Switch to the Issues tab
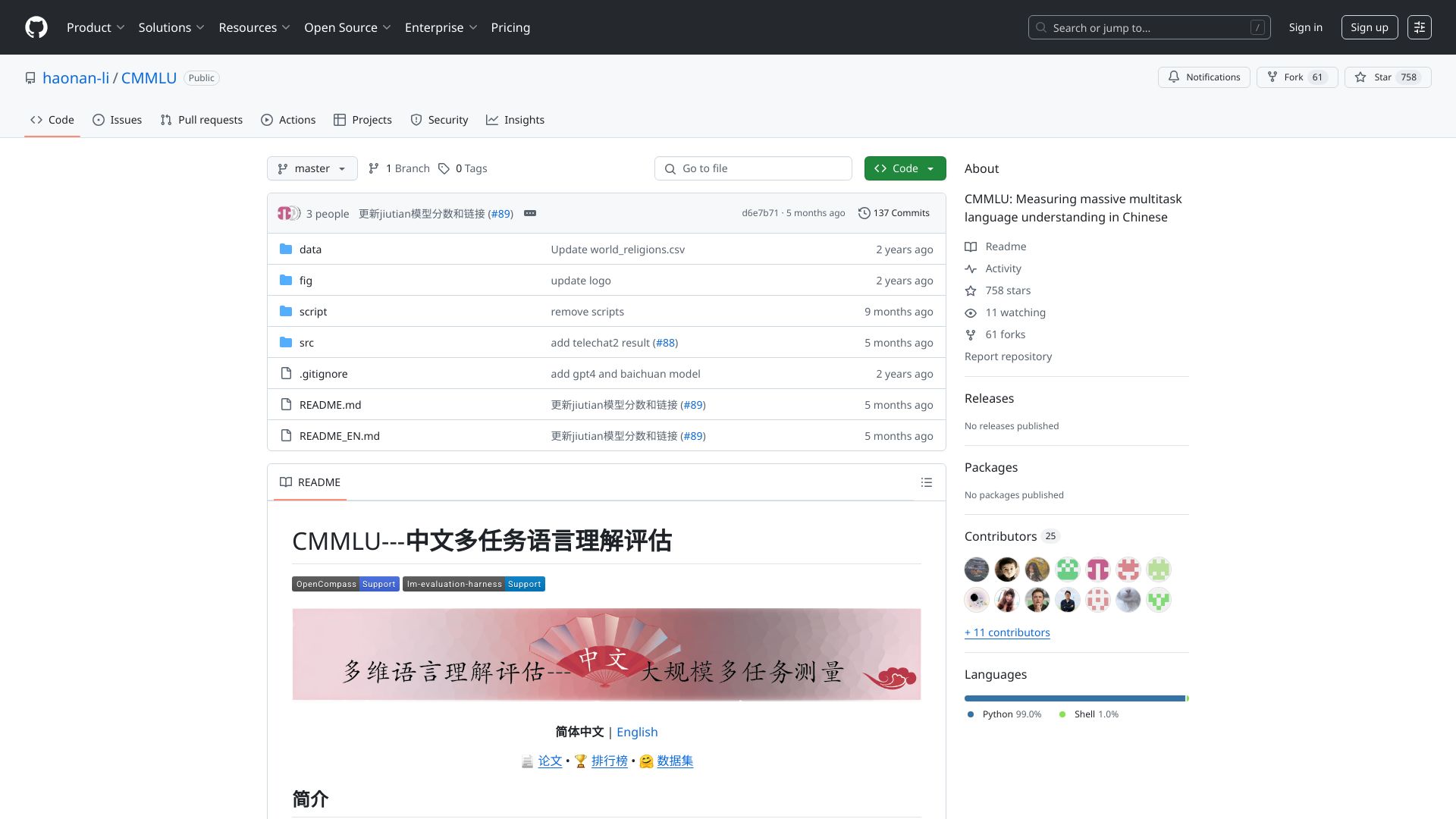 (x=118, y=120)
